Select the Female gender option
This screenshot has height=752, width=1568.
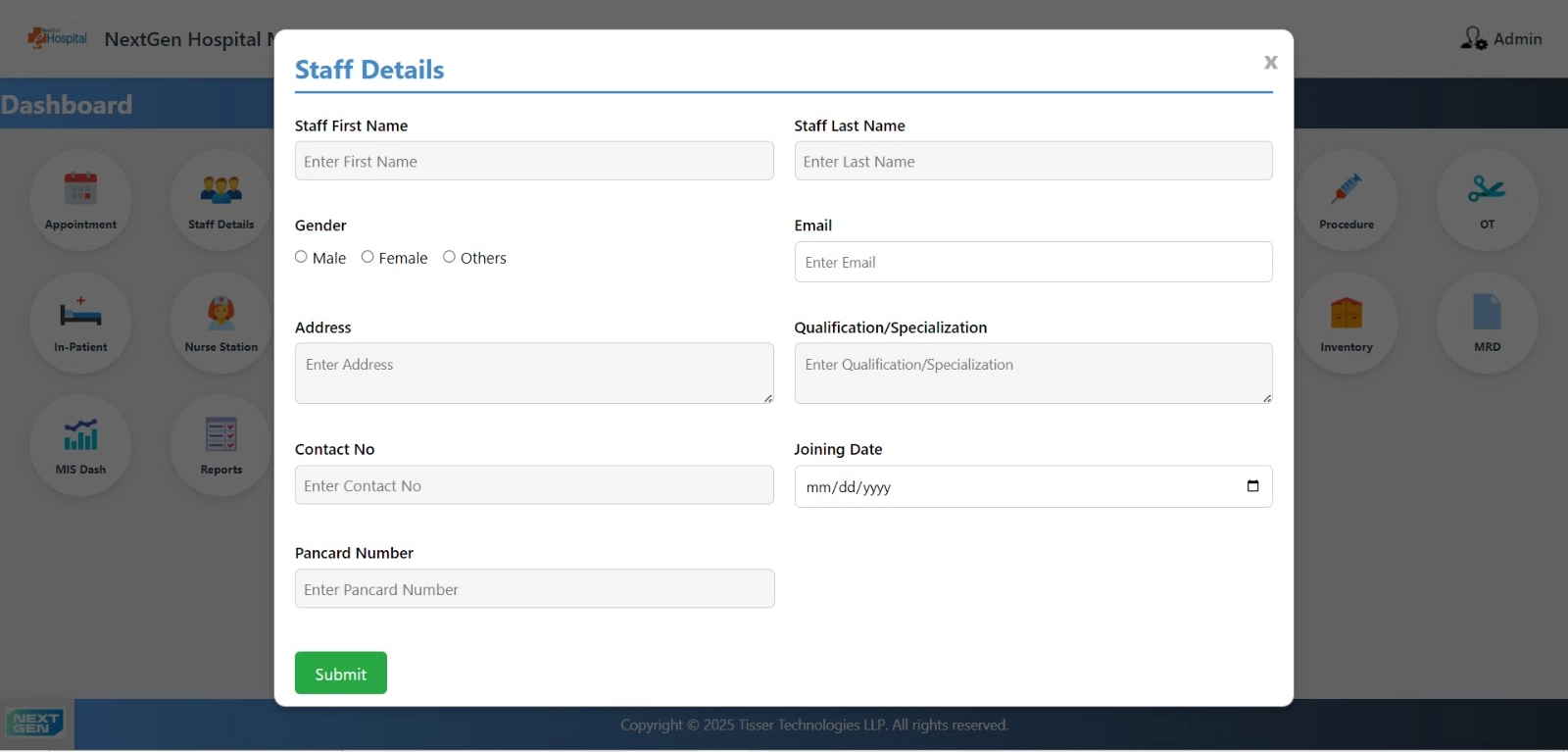(367, 257)
